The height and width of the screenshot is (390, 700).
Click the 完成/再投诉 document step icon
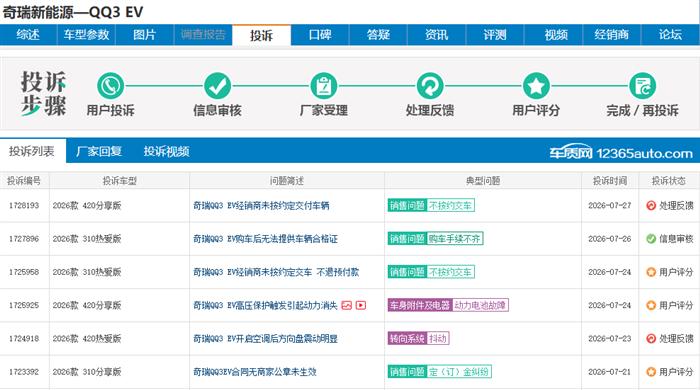(x=642, y=86)
